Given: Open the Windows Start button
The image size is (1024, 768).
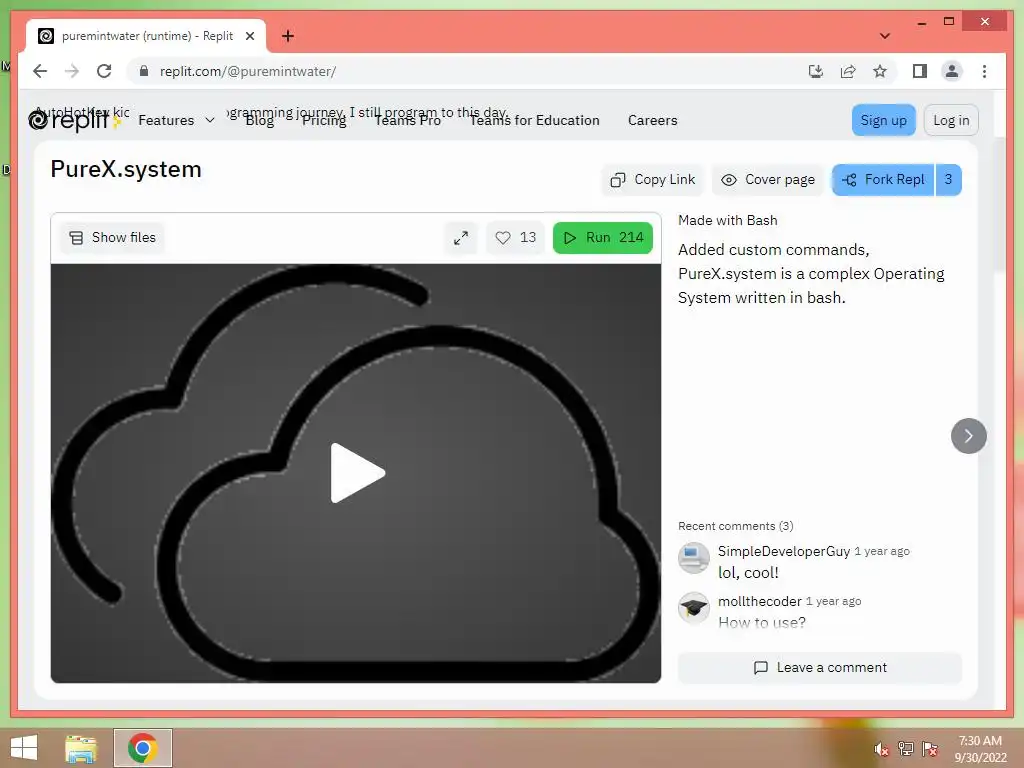Looking at the screenshot, I should coord(24,748).
